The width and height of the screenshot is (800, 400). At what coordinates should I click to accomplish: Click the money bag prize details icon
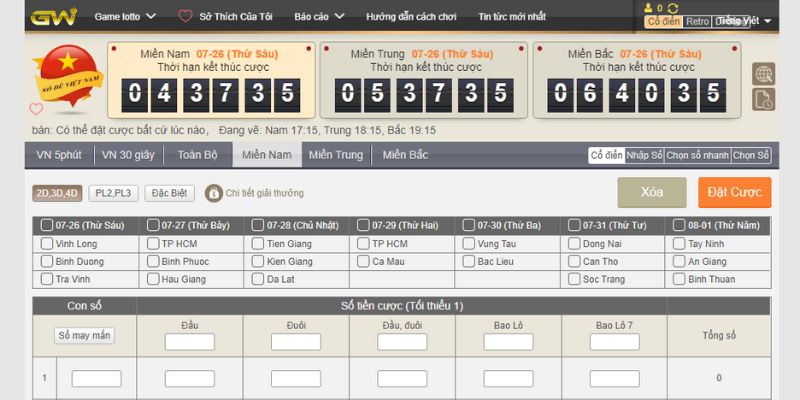[213, 193]
